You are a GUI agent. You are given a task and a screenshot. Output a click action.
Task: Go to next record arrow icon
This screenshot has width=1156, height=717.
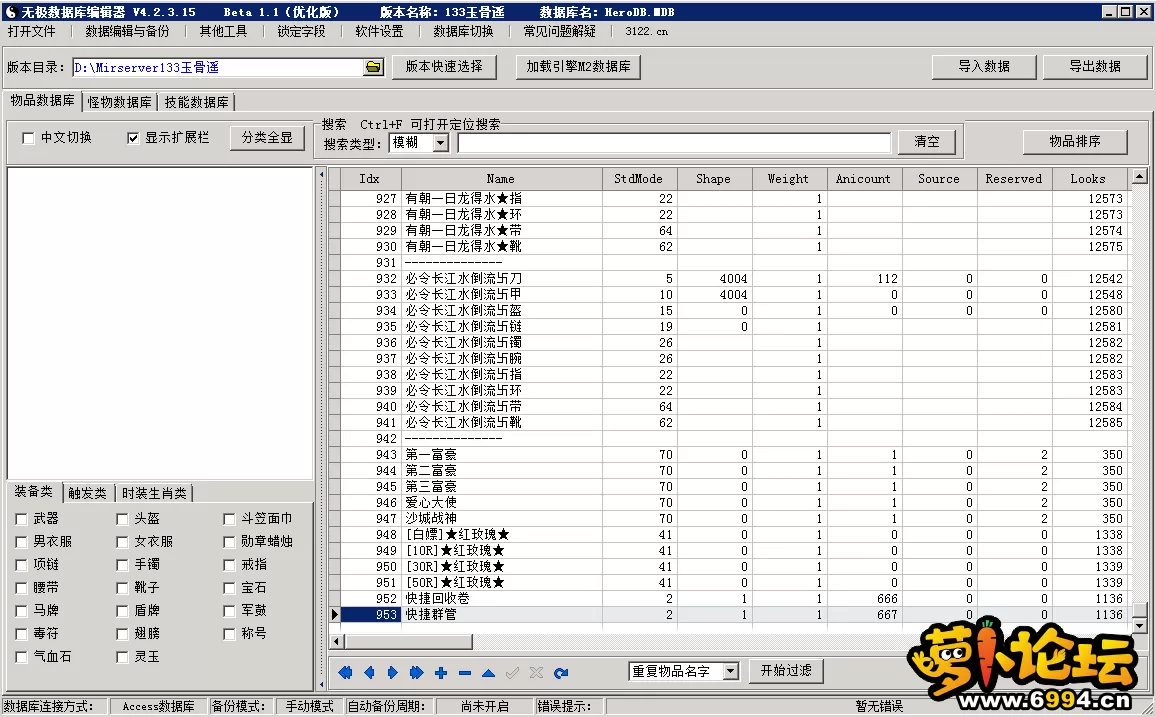click(x=393, y=672)
